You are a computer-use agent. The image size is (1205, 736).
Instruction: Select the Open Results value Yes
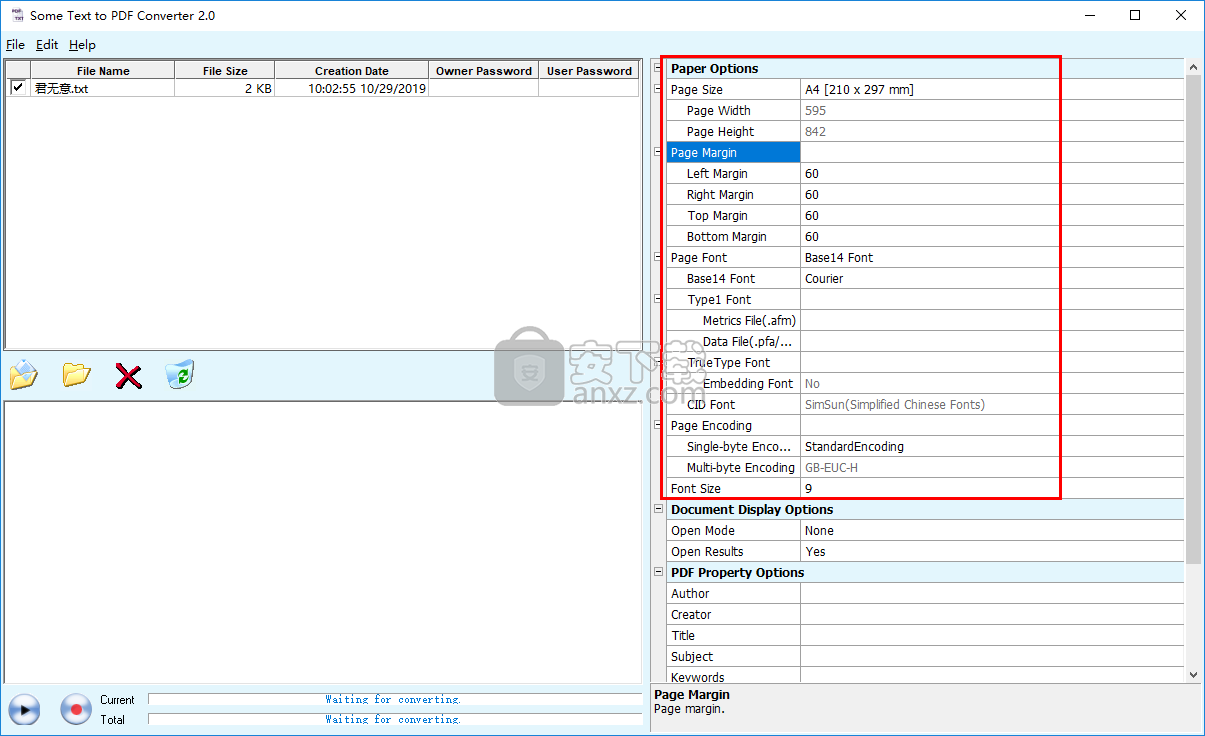click(x=990, y=552)
